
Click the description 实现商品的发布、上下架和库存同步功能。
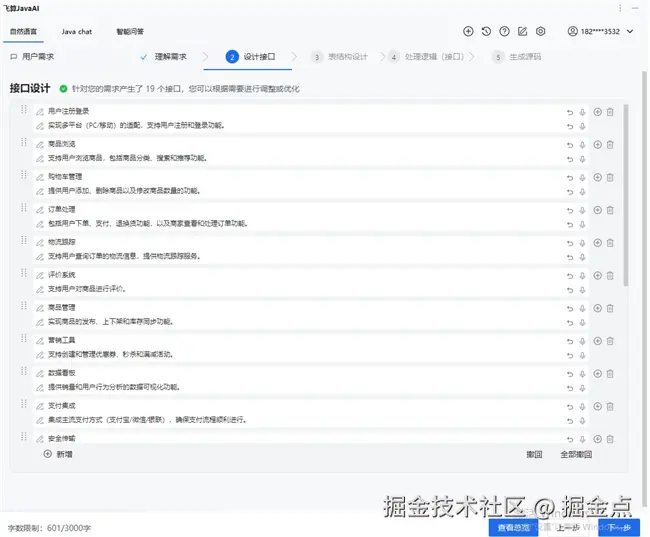pyautogui.click(x=110, y=322)
